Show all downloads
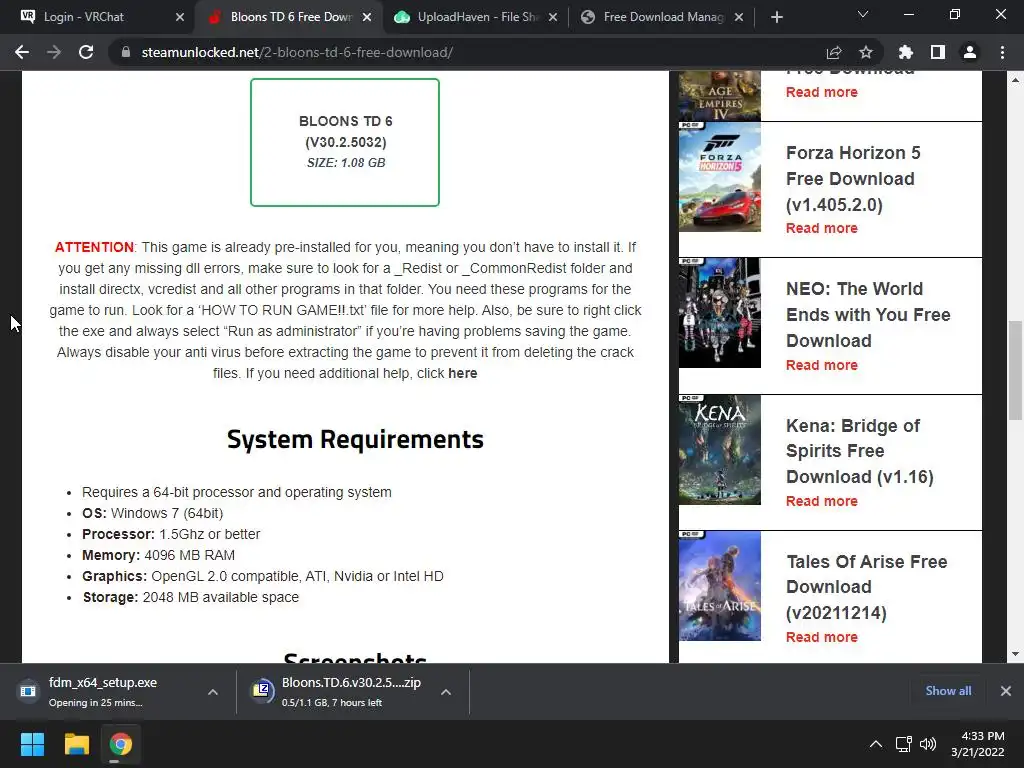 click(x=948, y=691)
